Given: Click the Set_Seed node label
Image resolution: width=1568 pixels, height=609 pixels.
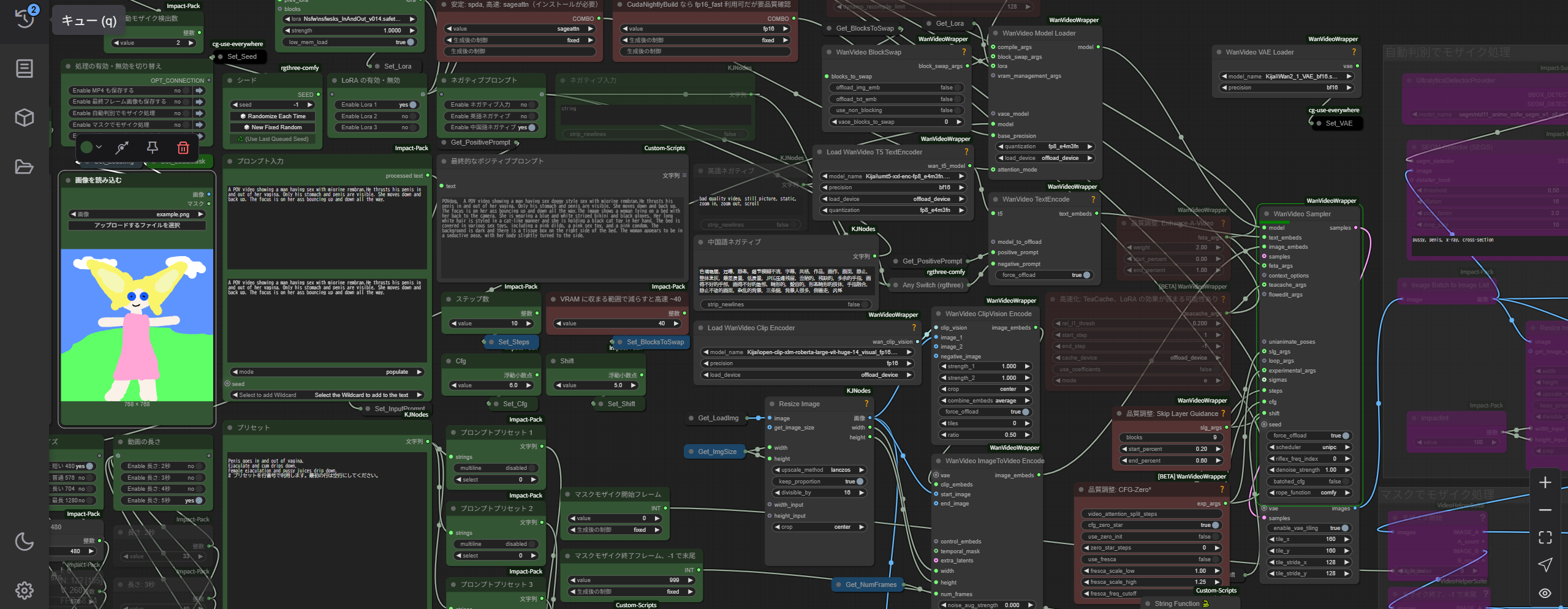Looking at the screenshot, I should [x=241, y=56].
